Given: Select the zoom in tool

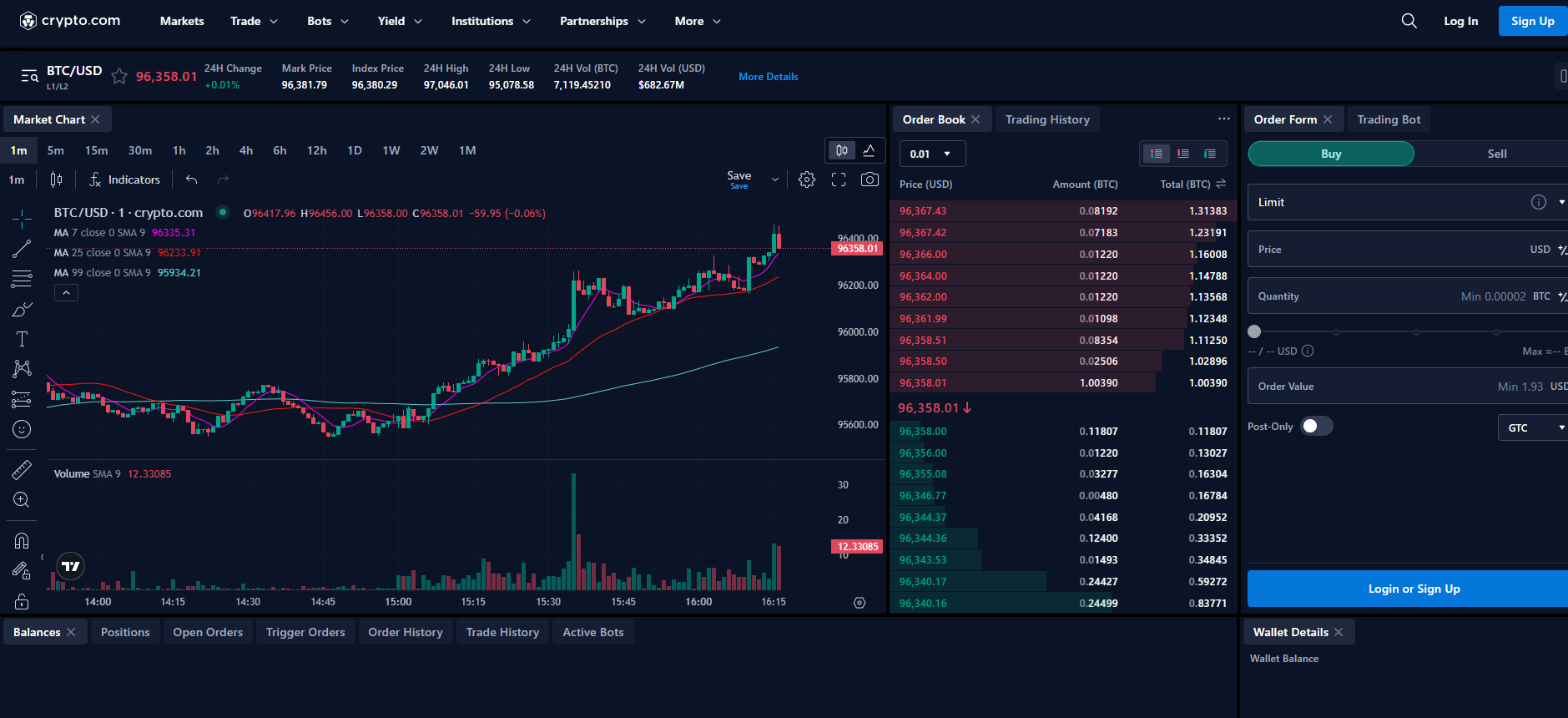Looking at the screenshot, I should tap(22, 499).
